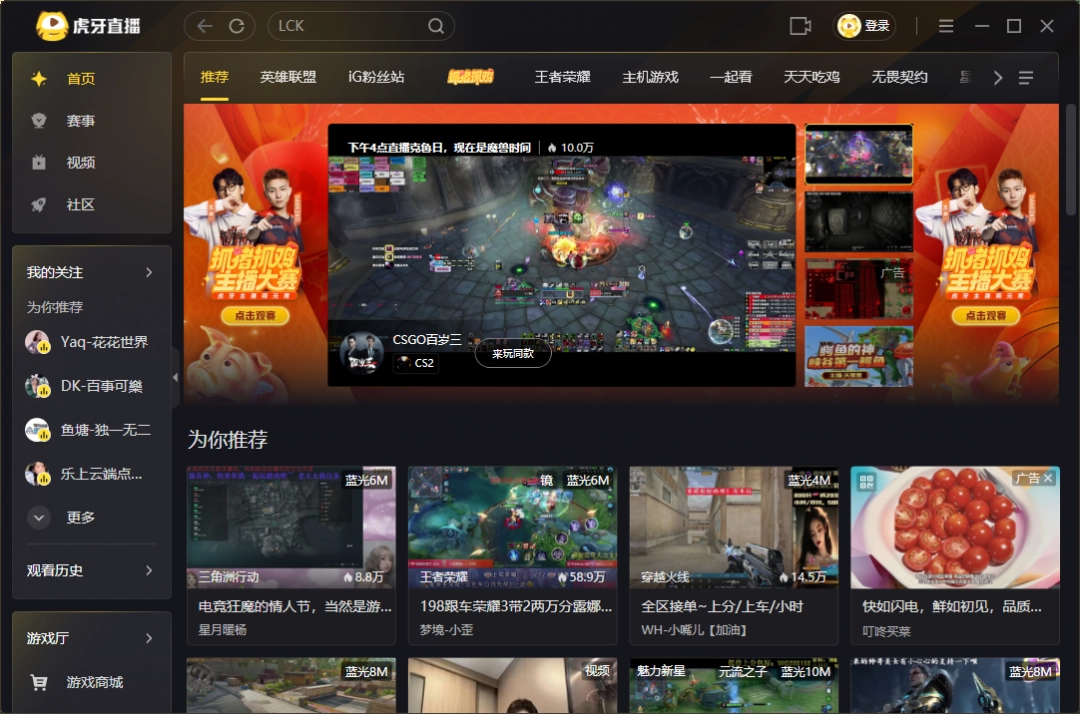Viewport: 1080px width, 714px height.
Task: Click the 登录 login button
Action: tap(866, 26)
